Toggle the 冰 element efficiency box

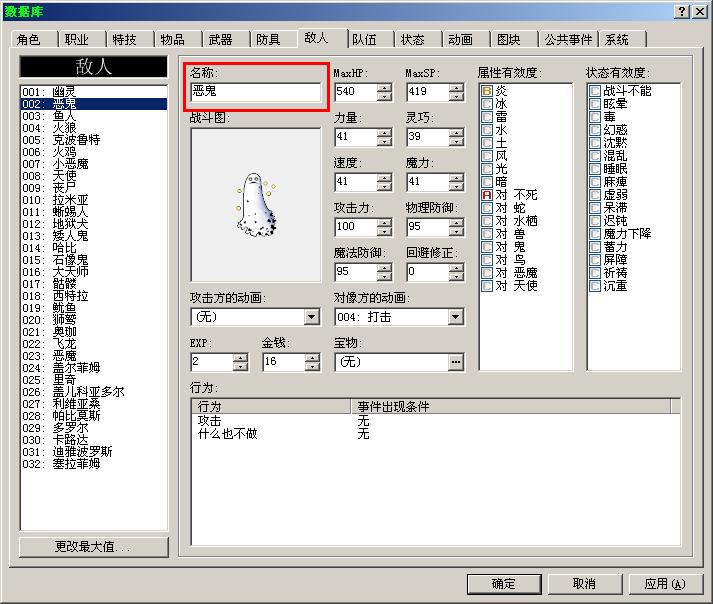[487, 104]
